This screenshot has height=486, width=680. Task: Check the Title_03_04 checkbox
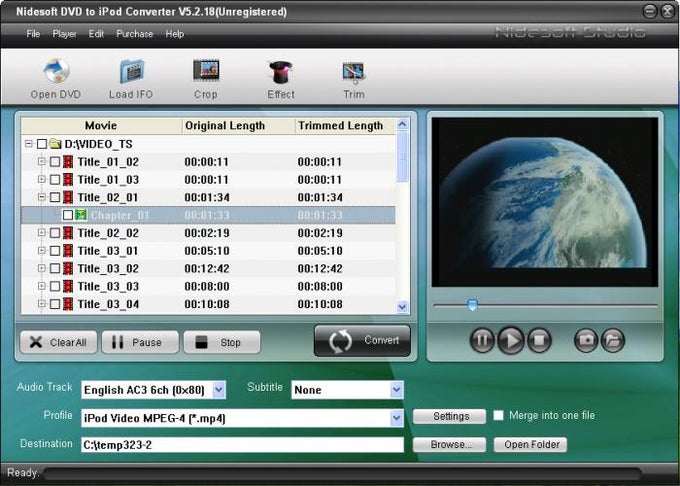click(x=55, y=304)
